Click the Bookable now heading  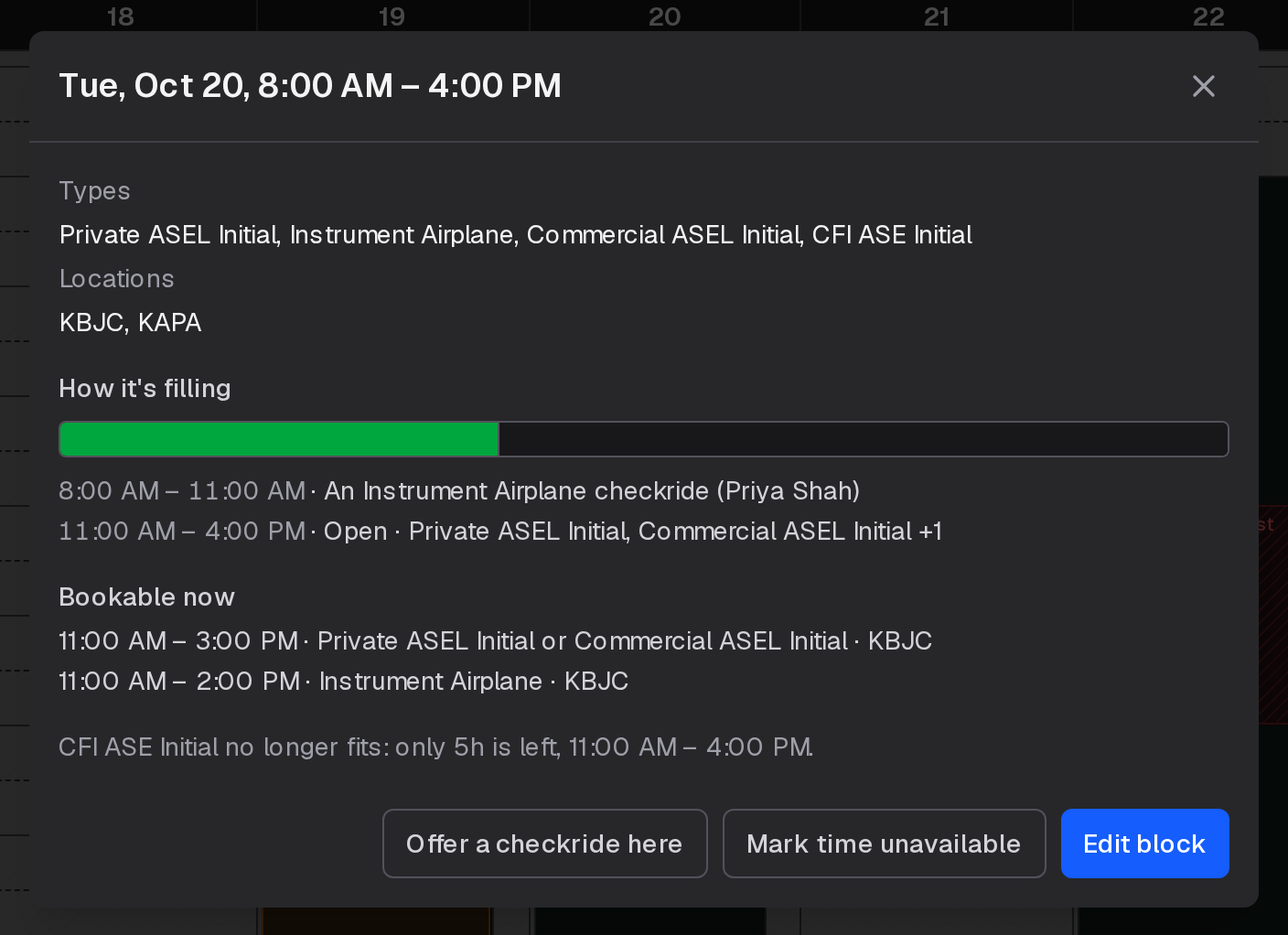tap(146, 597)
